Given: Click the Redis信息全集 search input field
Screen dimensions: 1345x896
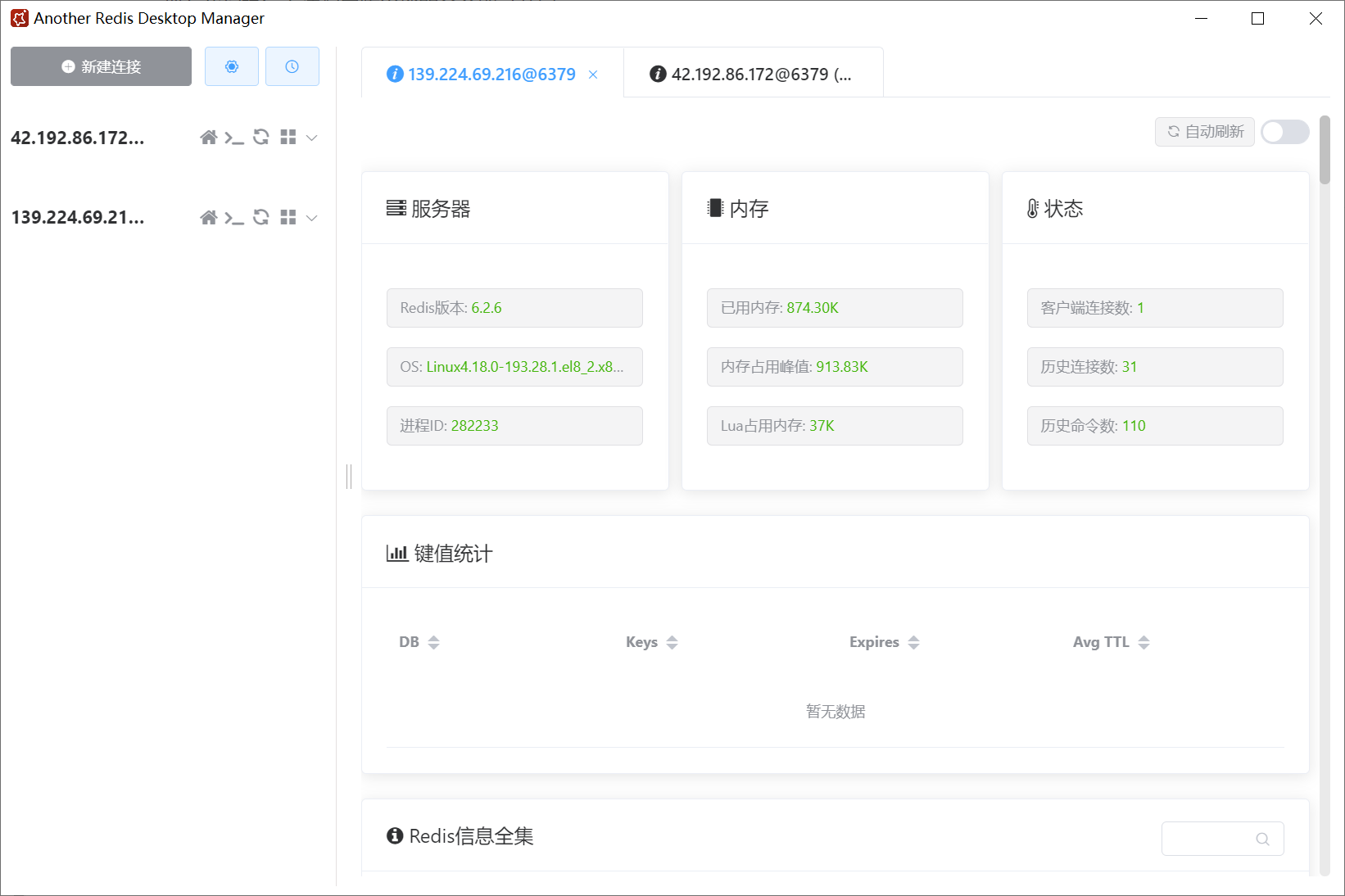Looking at the screenshot, I should (x=1222, y=839).
